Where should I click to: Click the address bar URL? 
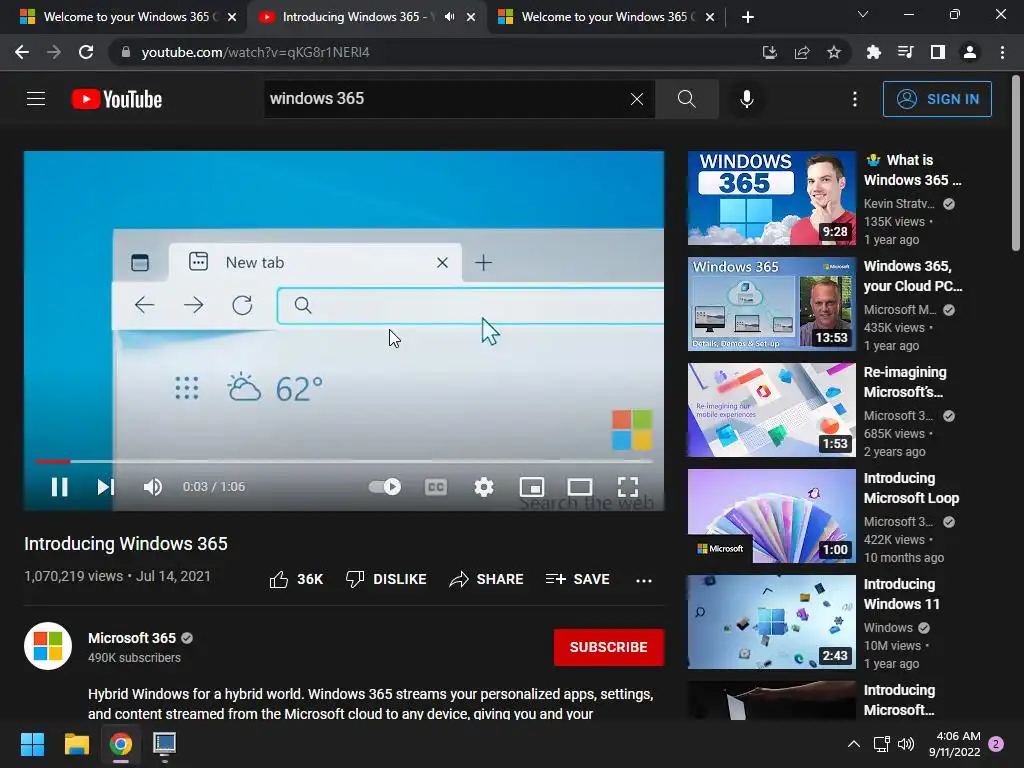[x=255, y=52]
